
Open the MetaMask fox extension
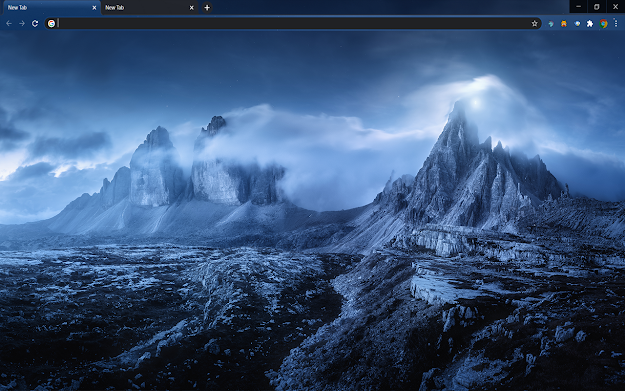(564, 24)
